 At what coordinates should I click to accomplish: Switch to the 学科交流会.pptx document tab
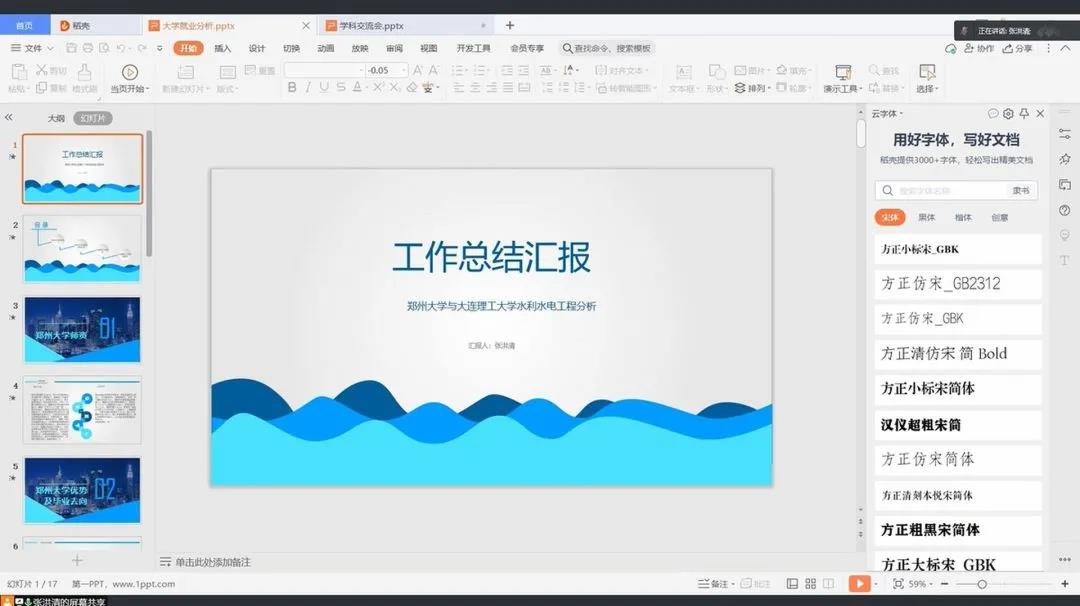click(372, 25)
